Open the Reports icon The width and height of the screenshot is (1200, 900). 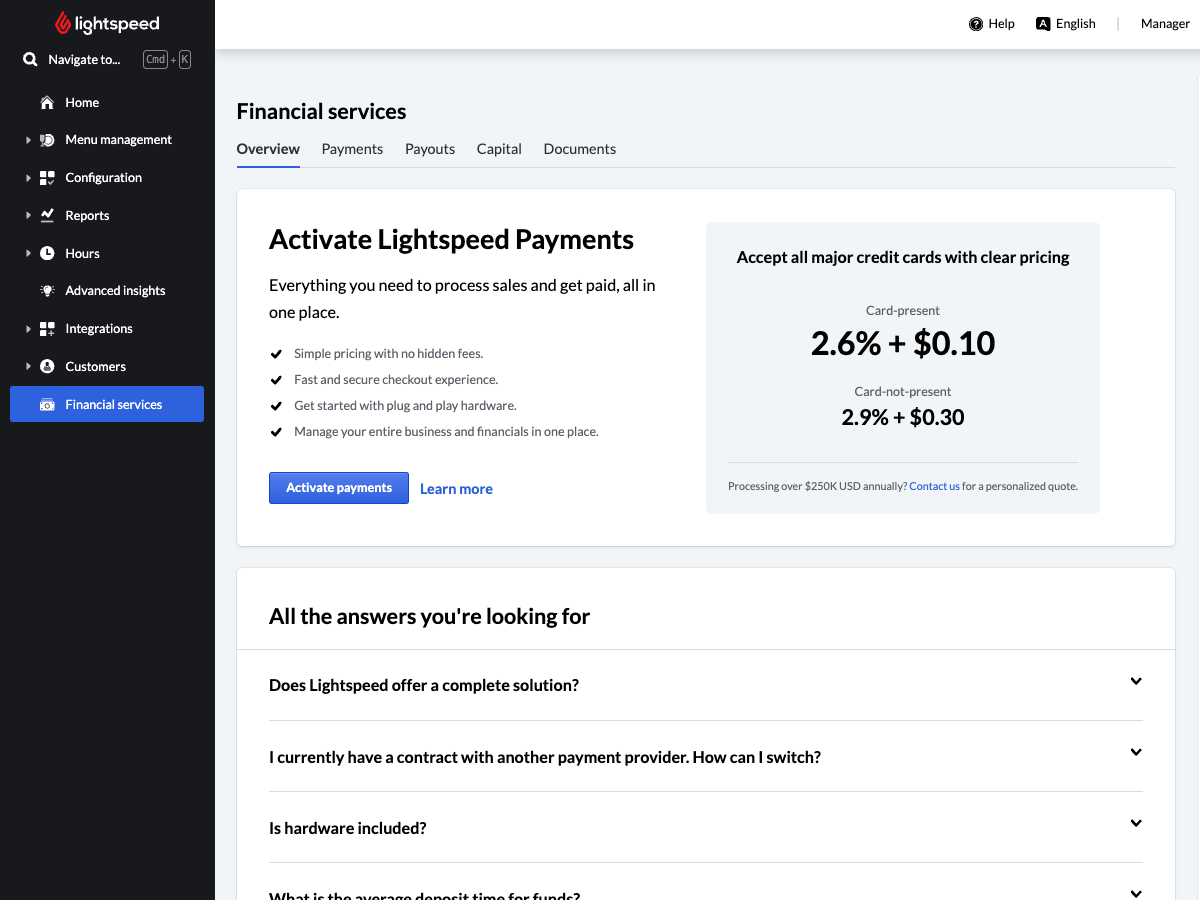click(x=46, y=215)
